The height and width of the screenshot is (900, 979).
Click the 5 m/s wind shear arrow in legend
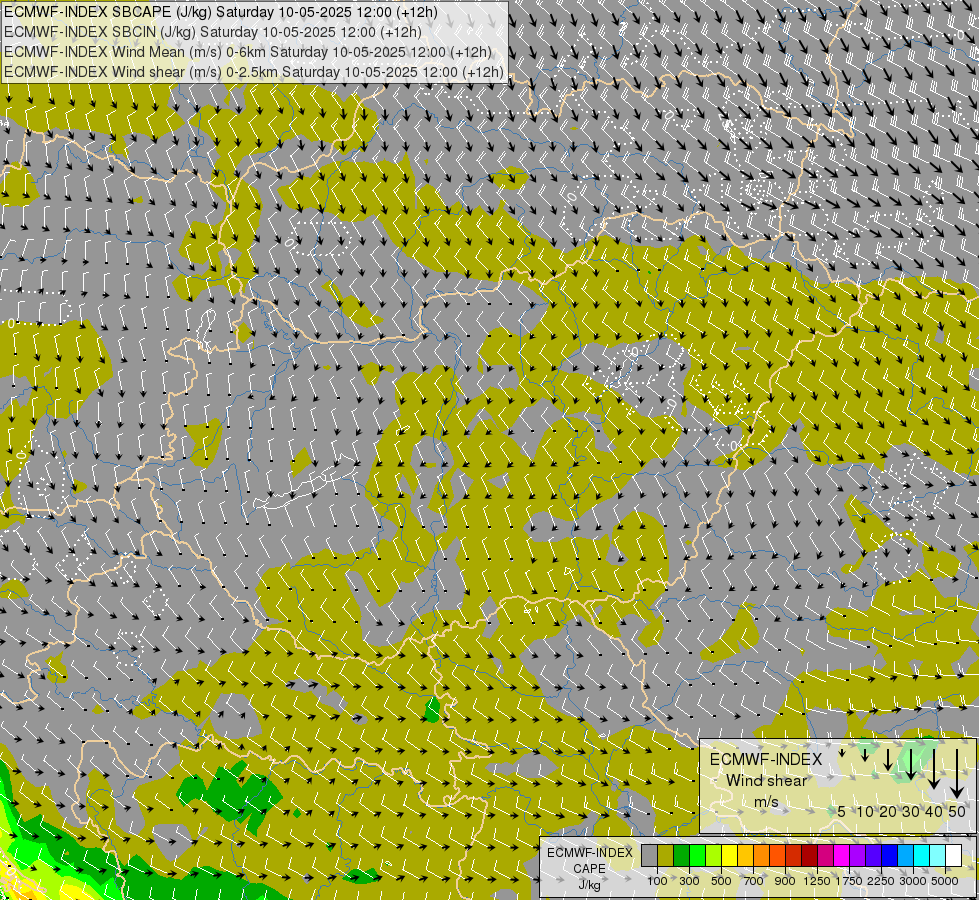click(x=842, y=753)
